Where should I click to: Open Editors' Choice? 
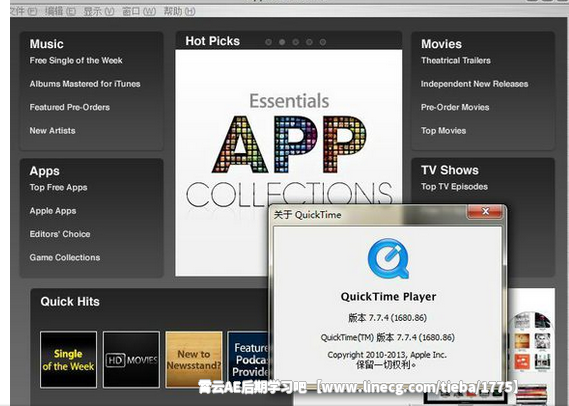click(x=60, y=234)
